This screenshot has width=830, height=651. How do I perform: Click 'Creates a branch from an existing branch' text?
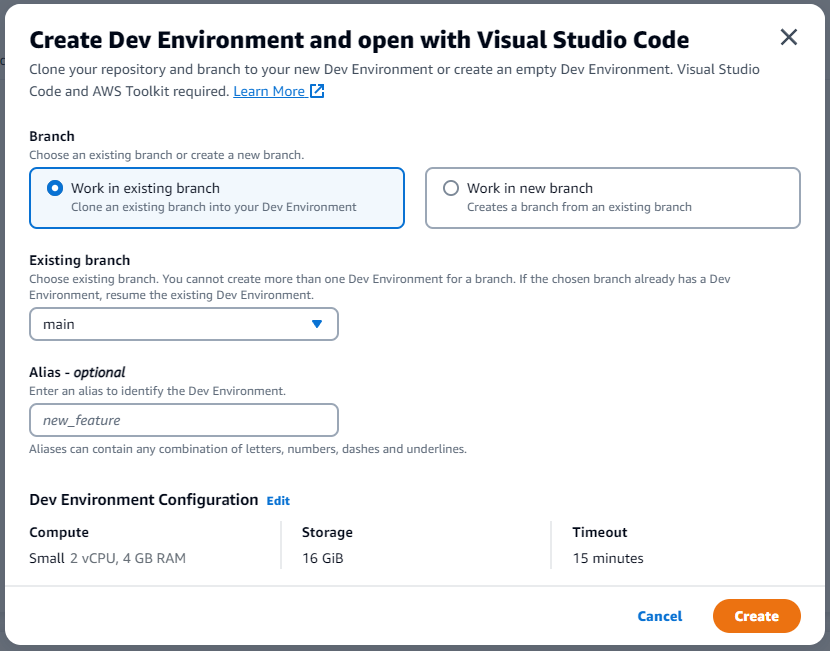(579, 207)
